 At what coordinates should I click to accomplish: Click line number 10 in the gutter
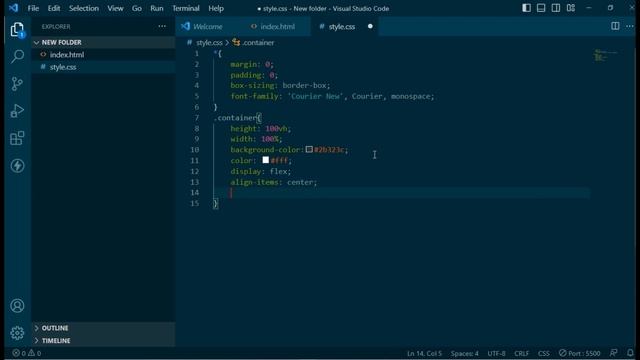195,150
